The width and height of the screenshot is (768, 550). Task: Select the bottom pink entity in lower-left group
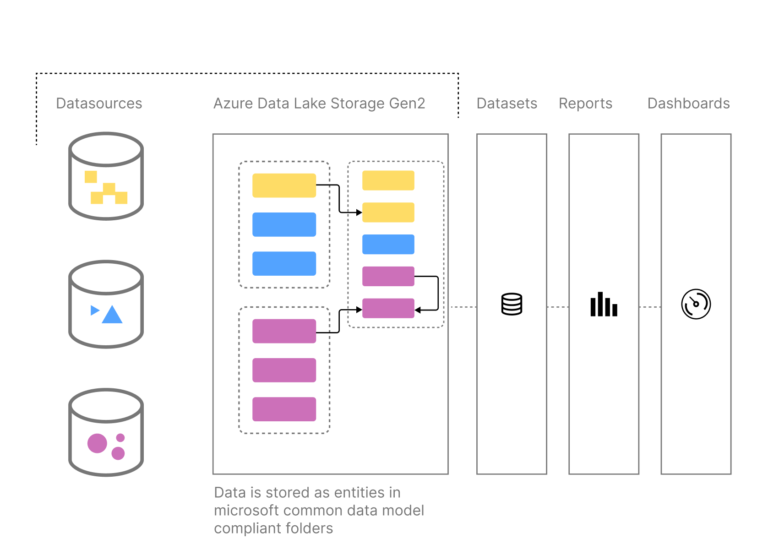coord(284,409)
